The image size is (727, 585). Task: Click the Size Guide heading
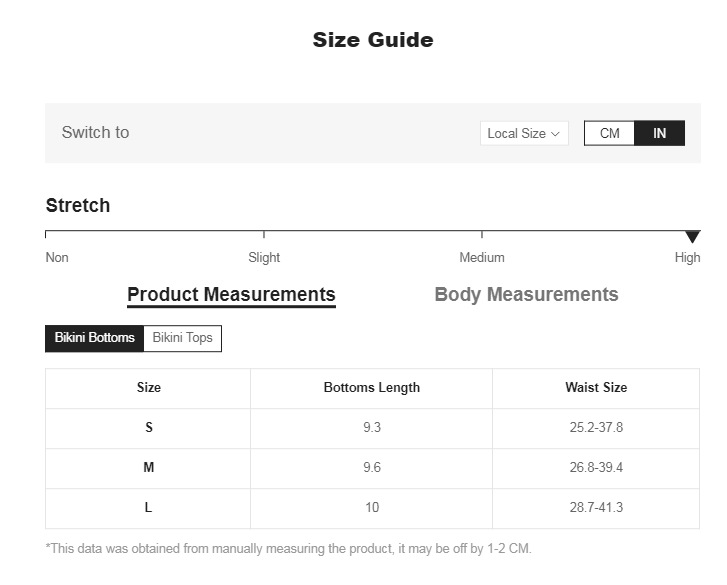373,41
